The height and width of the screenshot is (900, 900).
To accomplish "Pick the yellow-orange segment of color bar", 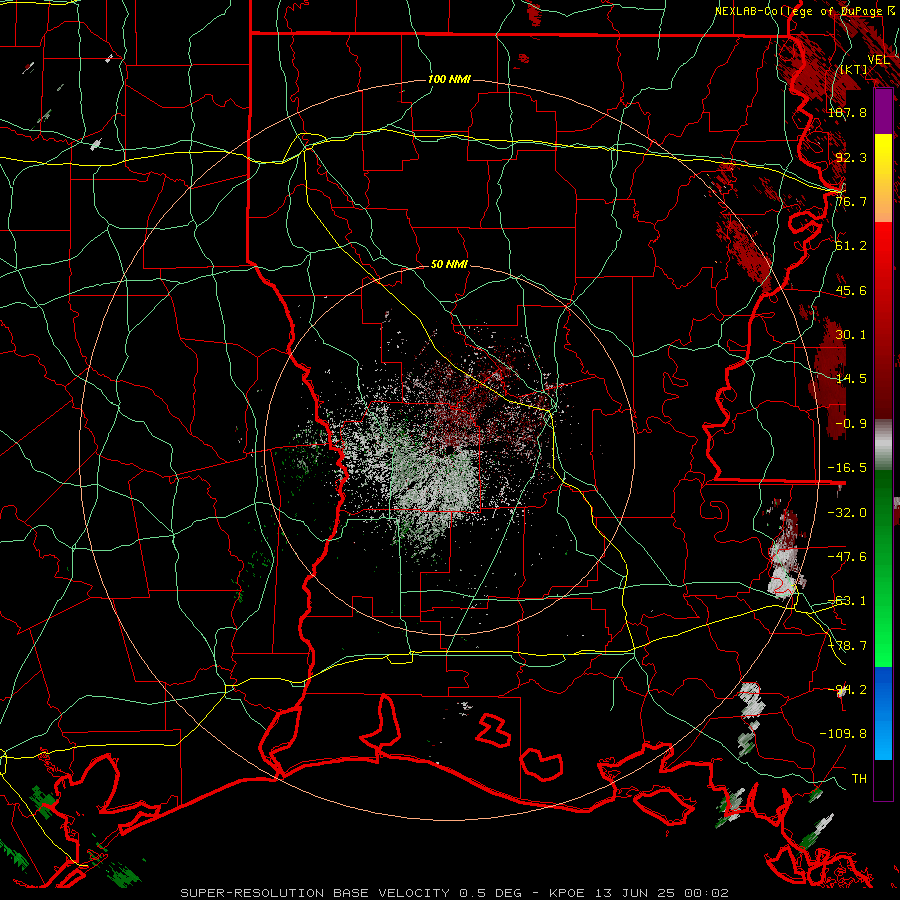I will (883, 178).
